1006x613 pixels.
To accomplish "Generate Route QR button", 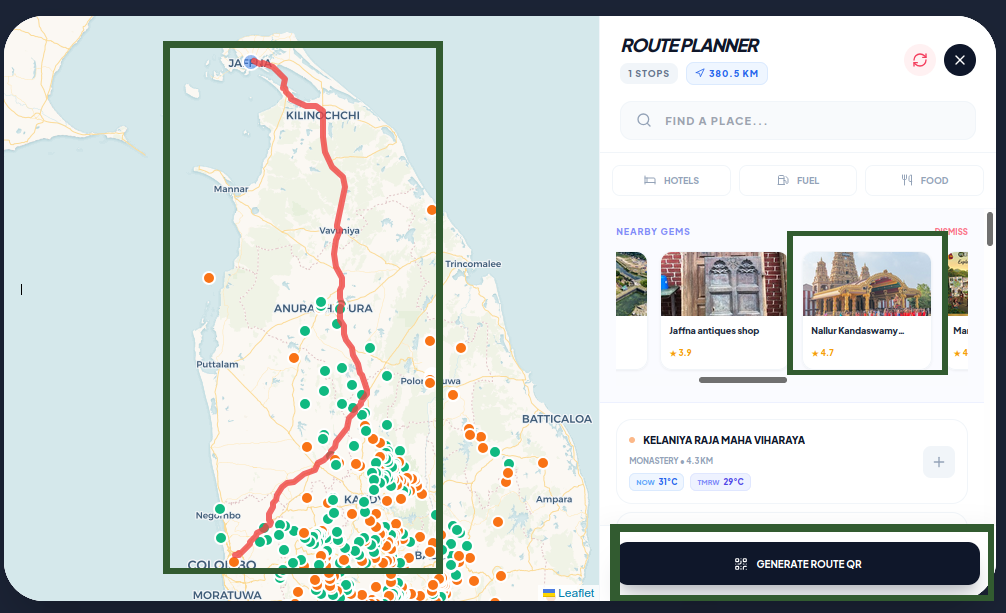I will (799, 564).
